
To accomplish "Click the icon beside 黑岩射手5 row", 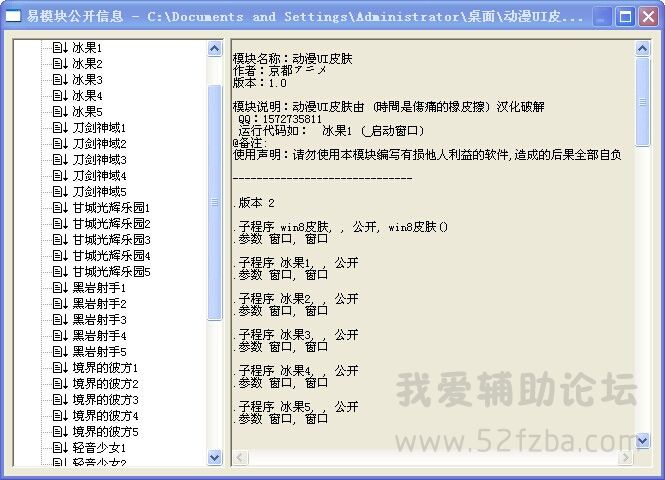I will pyautogui.click(x=60, y=352).
